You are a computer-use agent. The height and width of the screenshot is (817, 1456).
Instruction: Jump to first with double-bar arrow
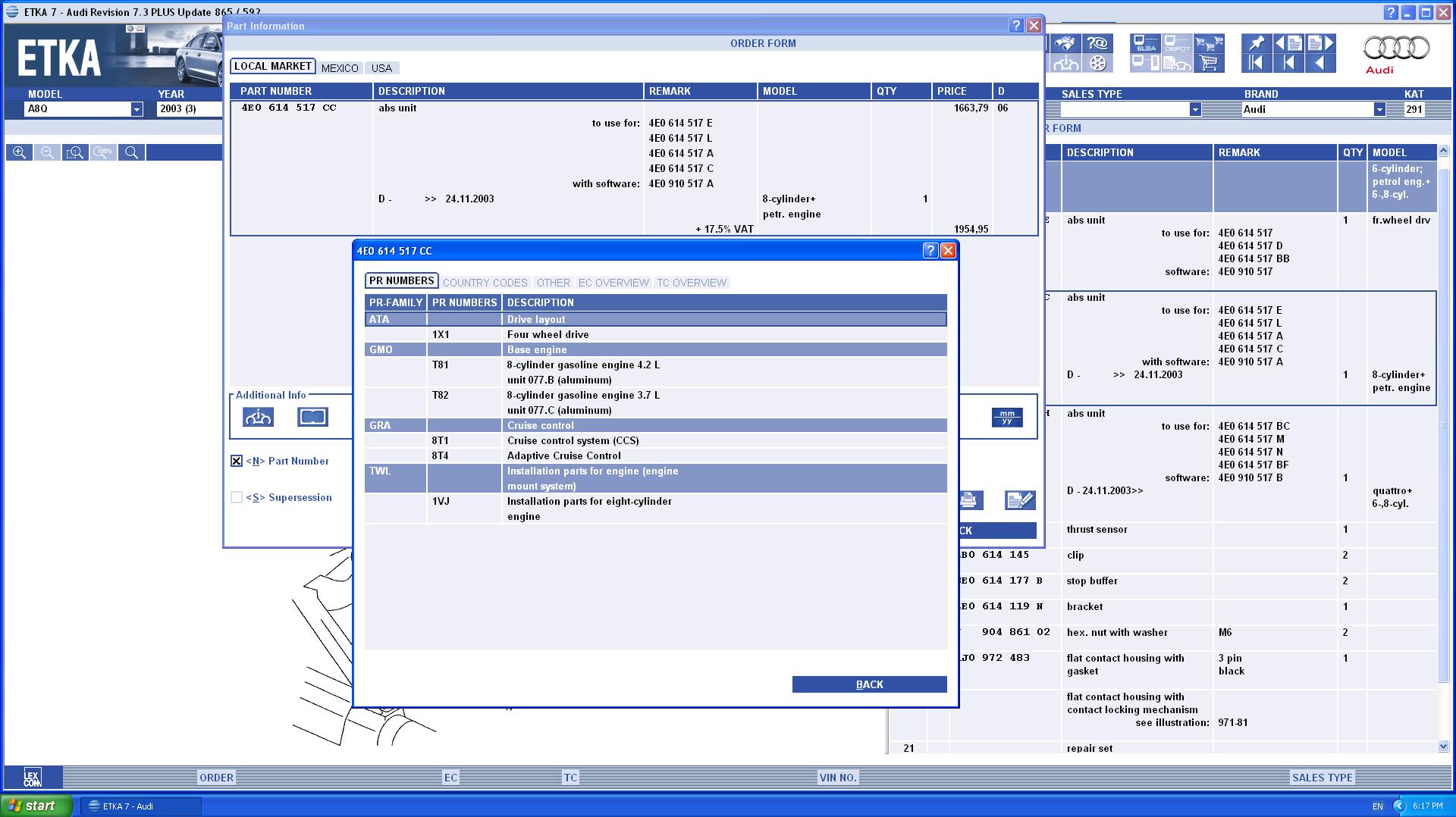coord(1256,64)
